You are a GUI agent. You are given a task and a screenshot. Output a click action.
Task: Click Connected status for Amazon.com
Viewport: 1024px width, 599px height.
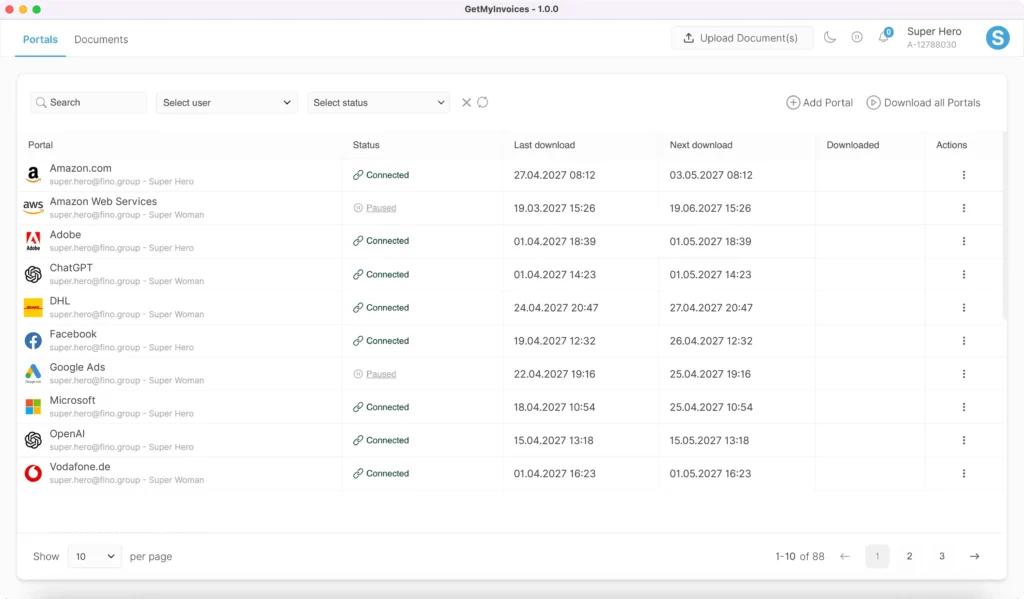tap(381, 175)
